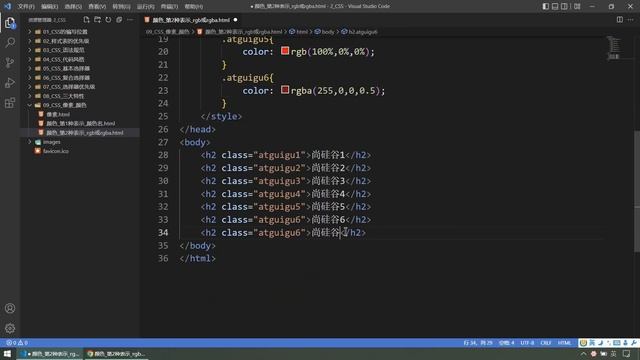Open the Accounts menu icon
The height and width of the screenshot is (360, 640).
10,308
